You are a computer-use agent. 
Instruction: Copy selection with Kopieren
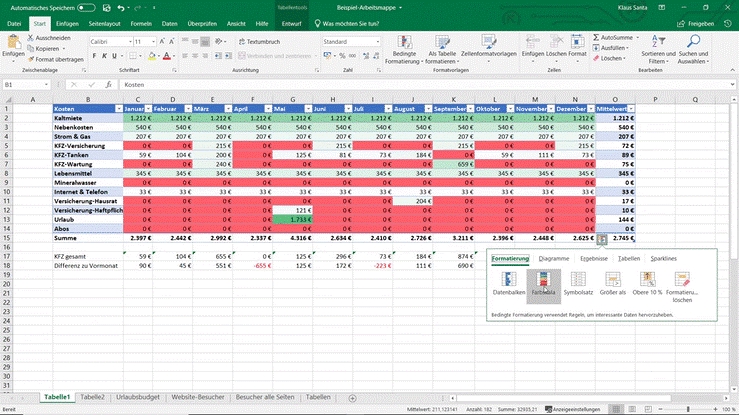tap(46, 49)
